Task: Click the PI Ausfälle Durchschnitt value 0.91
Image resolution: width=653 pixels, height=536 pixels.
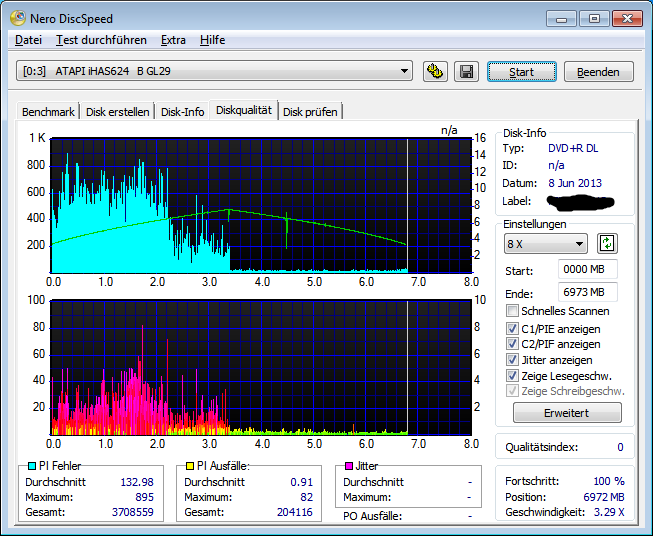Action: coord(301,482)
